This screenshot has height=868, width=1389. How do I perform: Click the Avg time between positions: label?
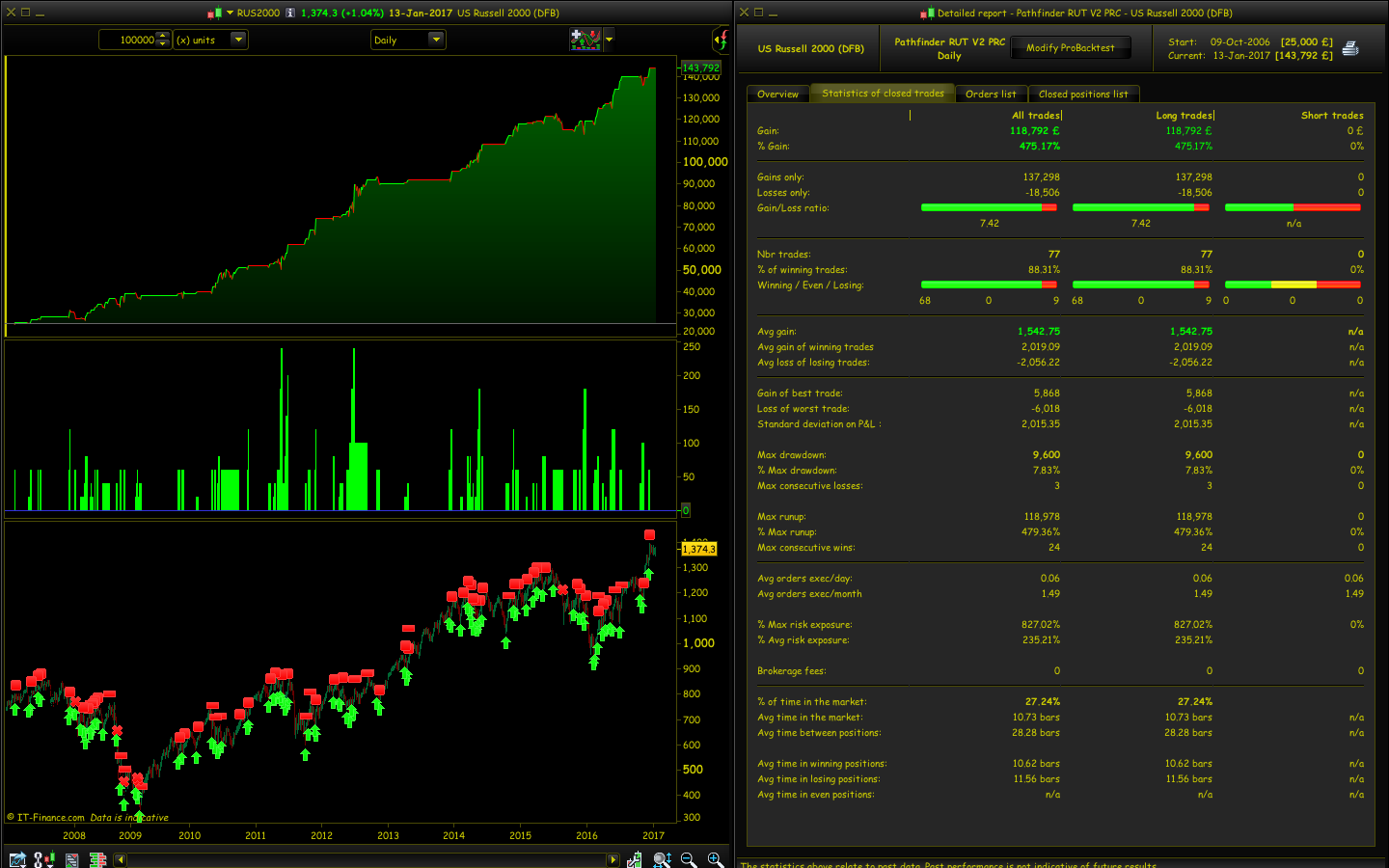[819, 732]
